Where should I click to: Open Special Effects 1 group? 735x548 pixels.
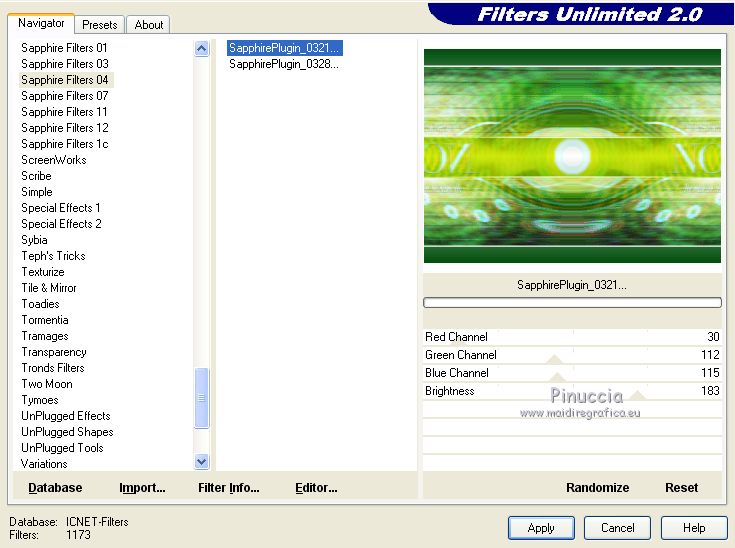point(60,208)
